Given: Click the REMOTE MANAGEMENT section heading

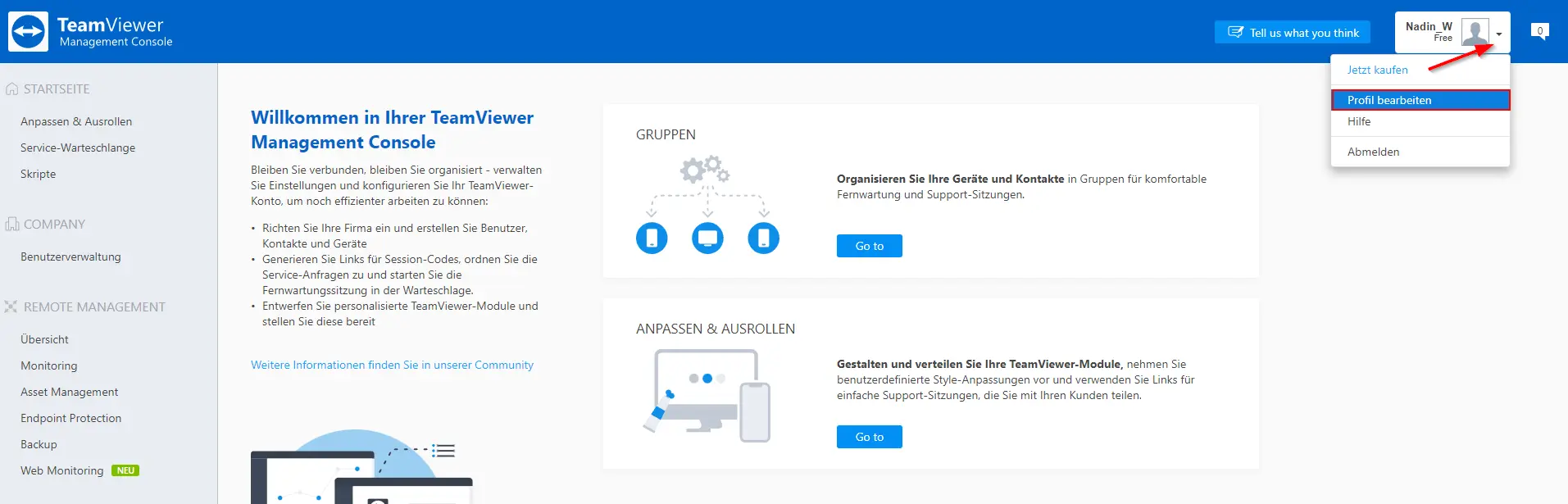Looking at the screenshot, I should click(x=94, y=306).
